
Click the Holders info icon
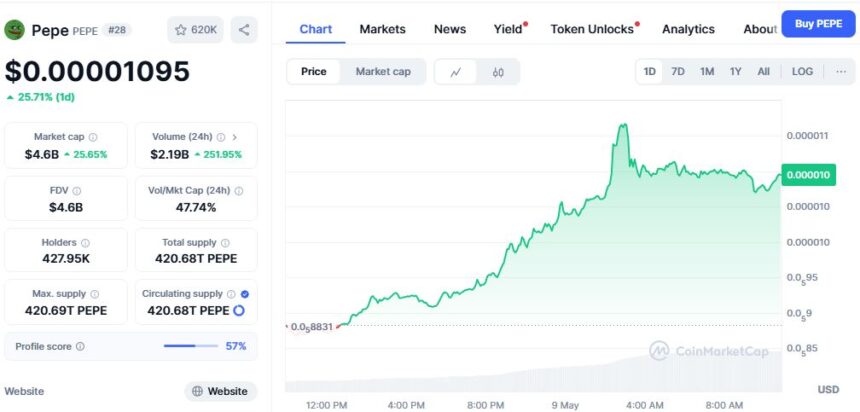[x=85, y=243]
